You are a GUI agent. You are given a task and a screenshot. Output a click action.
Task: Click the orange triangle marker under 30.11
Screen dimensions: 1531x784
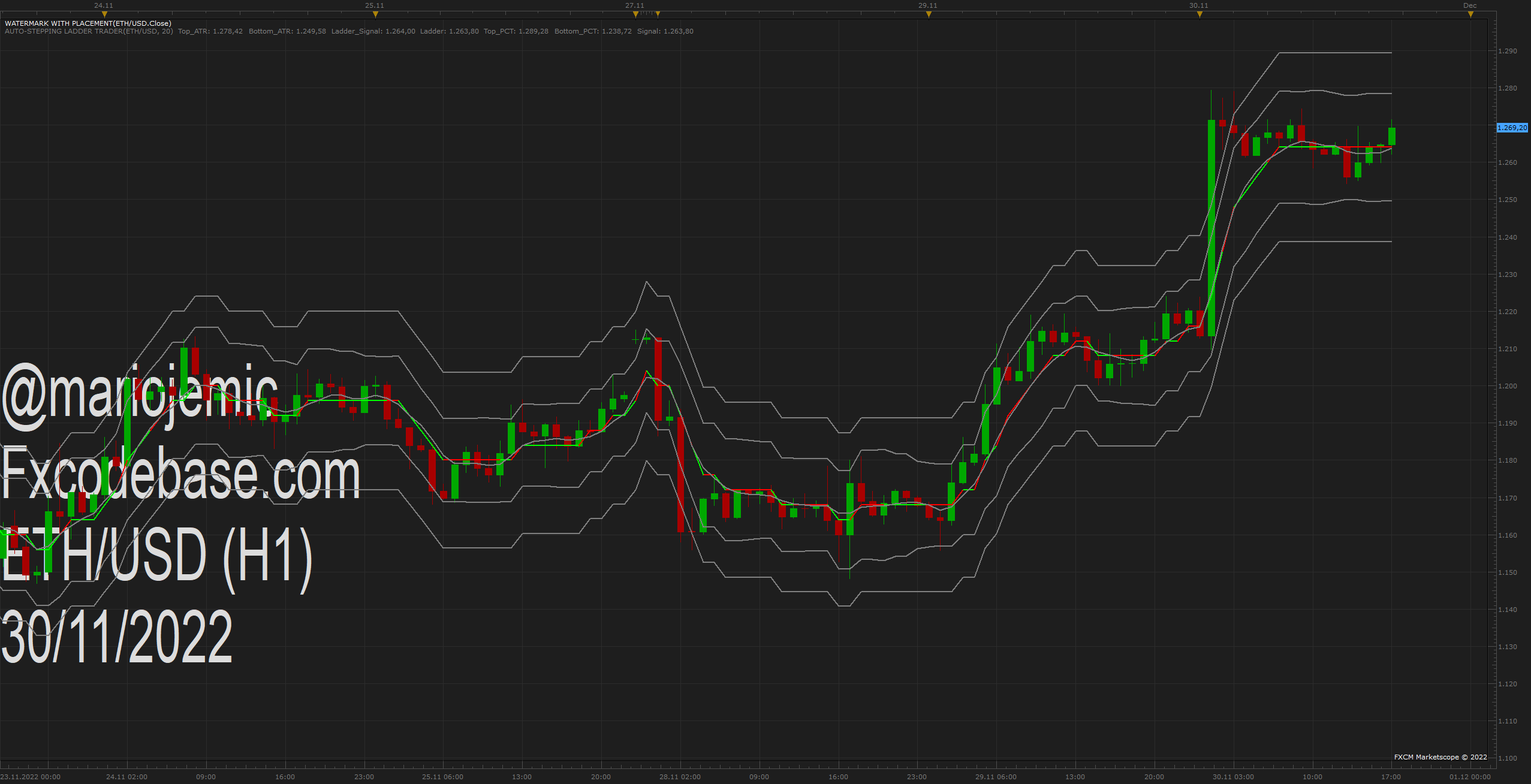click(x=1200, y=14)
